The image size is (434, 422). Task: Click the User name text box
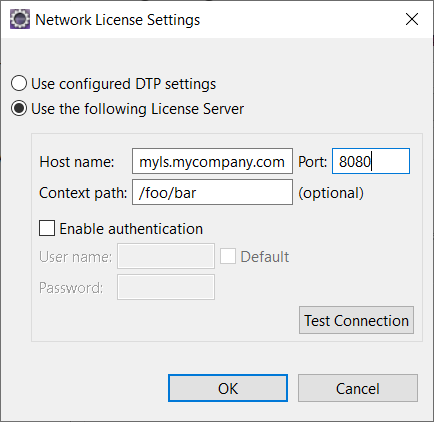[x=166, y=256]
